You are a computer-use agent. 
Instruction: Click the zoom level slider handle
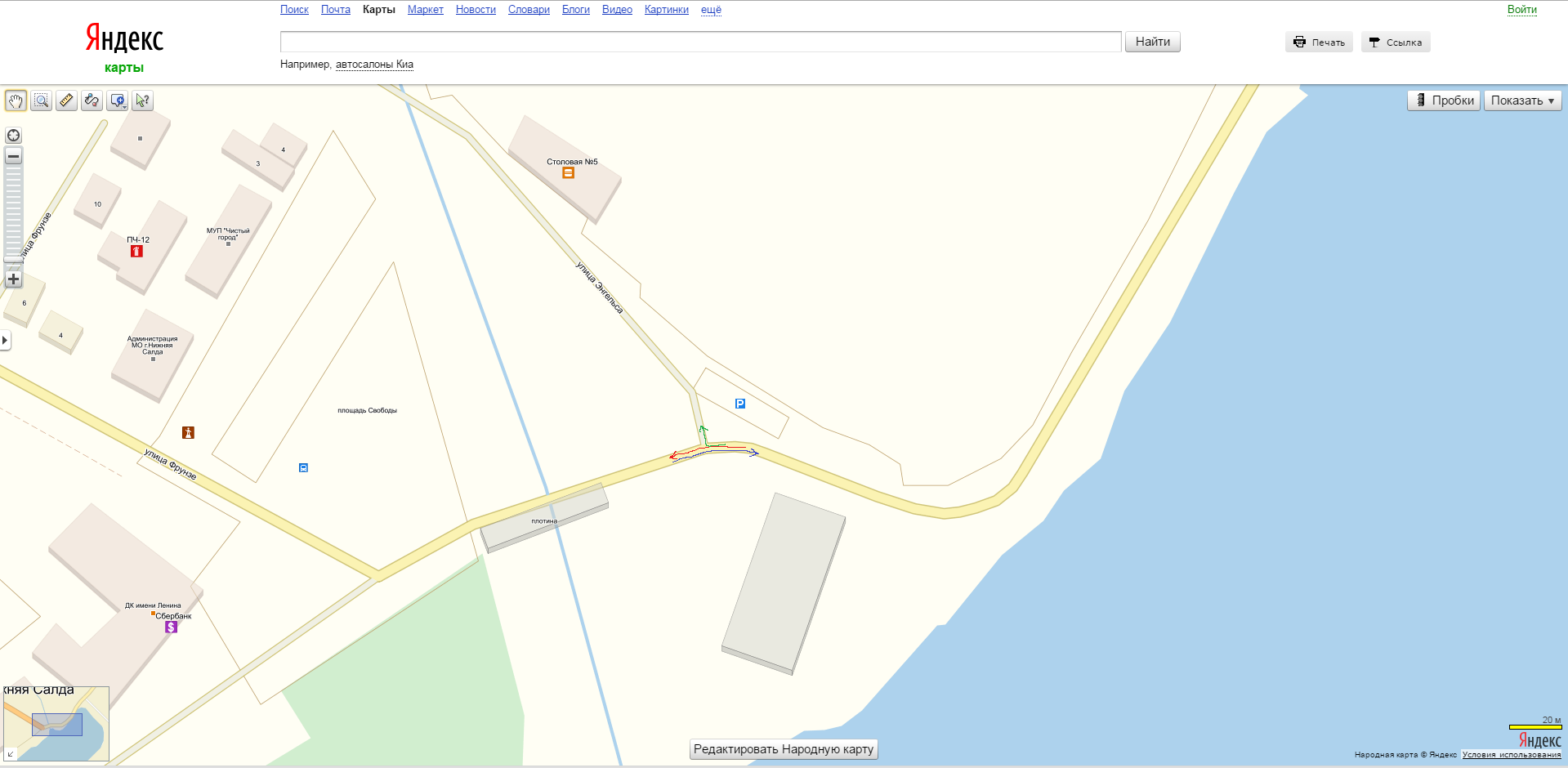tap(13, 260)
